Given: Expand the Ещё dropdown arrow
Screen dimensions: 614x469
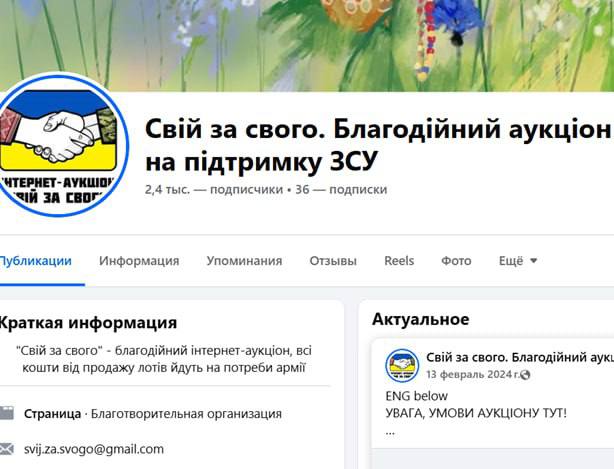Looking at the screenshot, I should pos(533,260).
